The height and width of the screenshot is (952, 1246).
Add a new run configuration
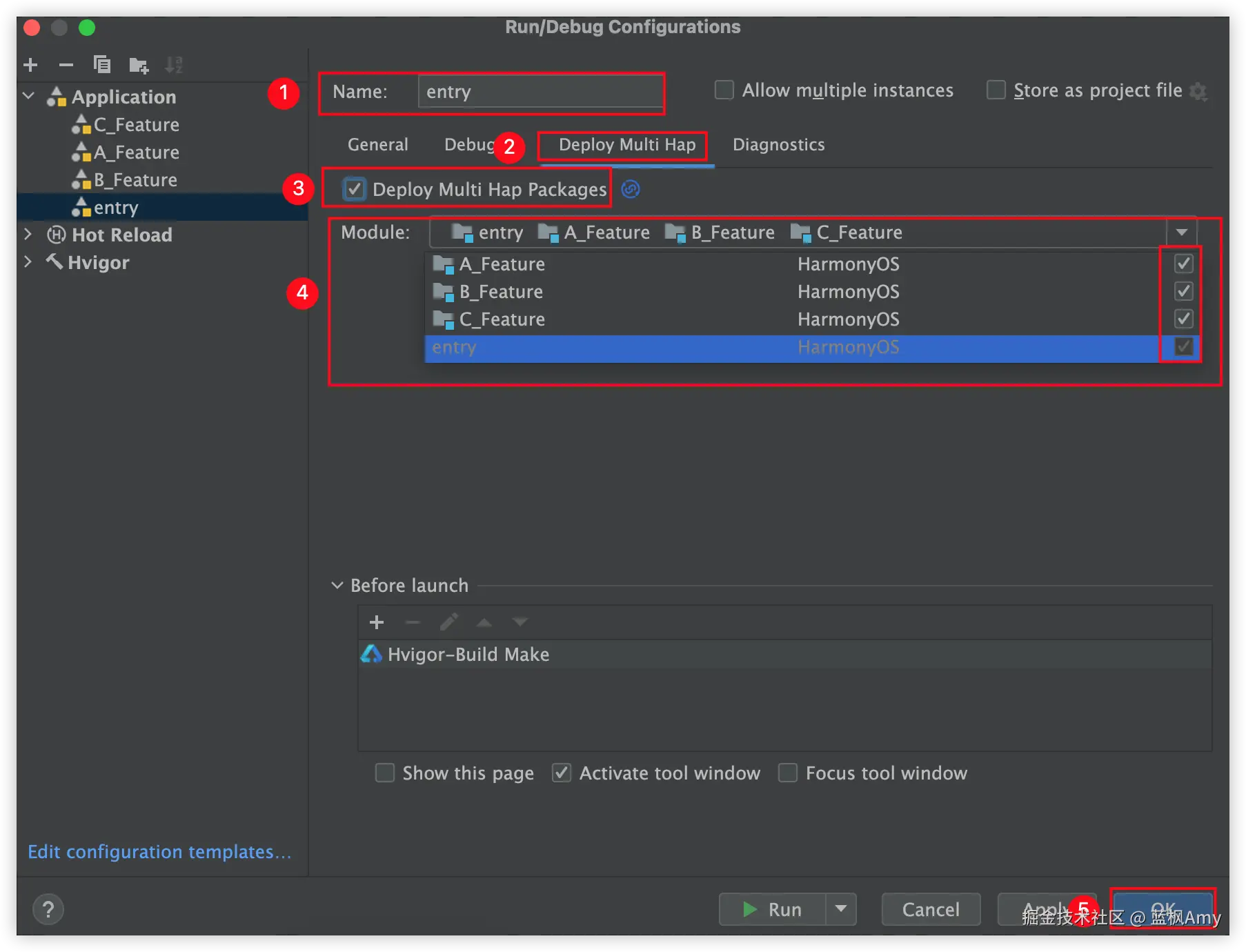[x=30, y=65]
